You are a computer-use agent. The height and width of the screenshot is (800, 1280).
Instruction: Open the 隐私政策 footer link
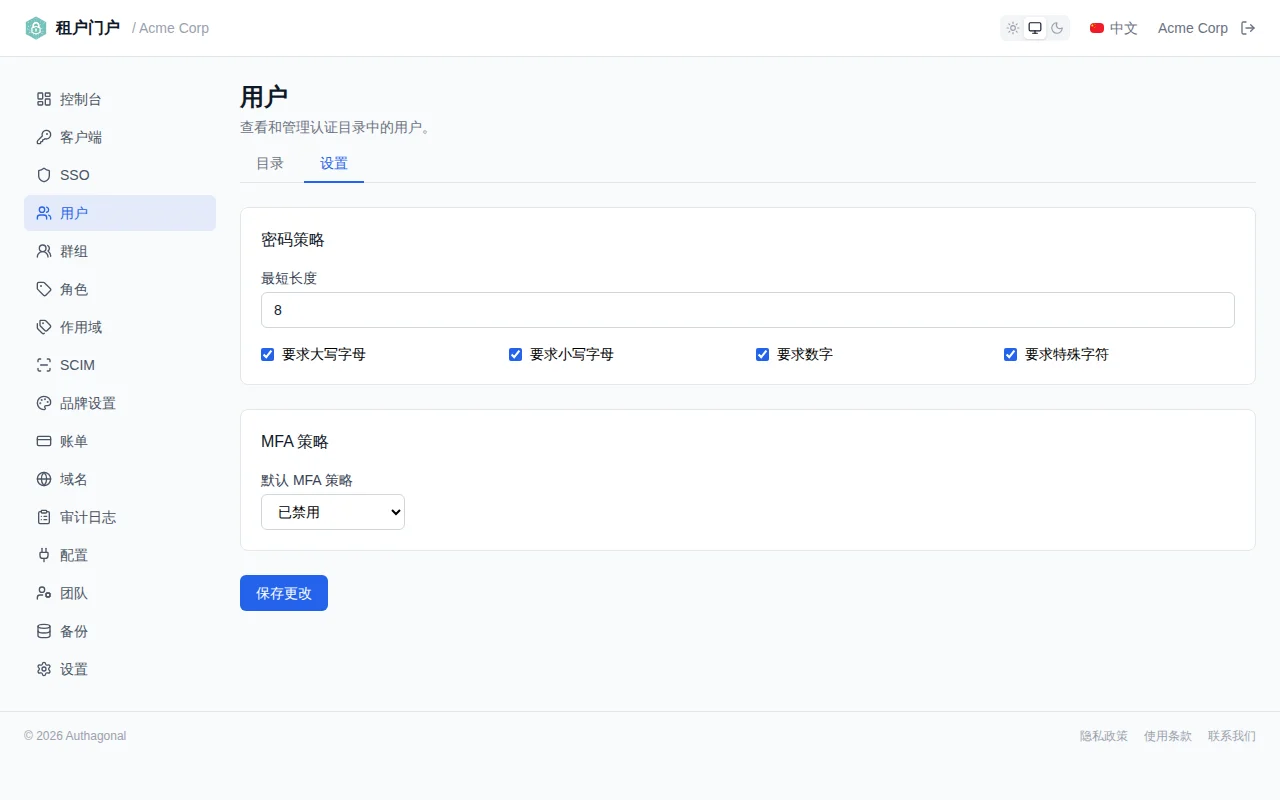(x=1104, y=736)
